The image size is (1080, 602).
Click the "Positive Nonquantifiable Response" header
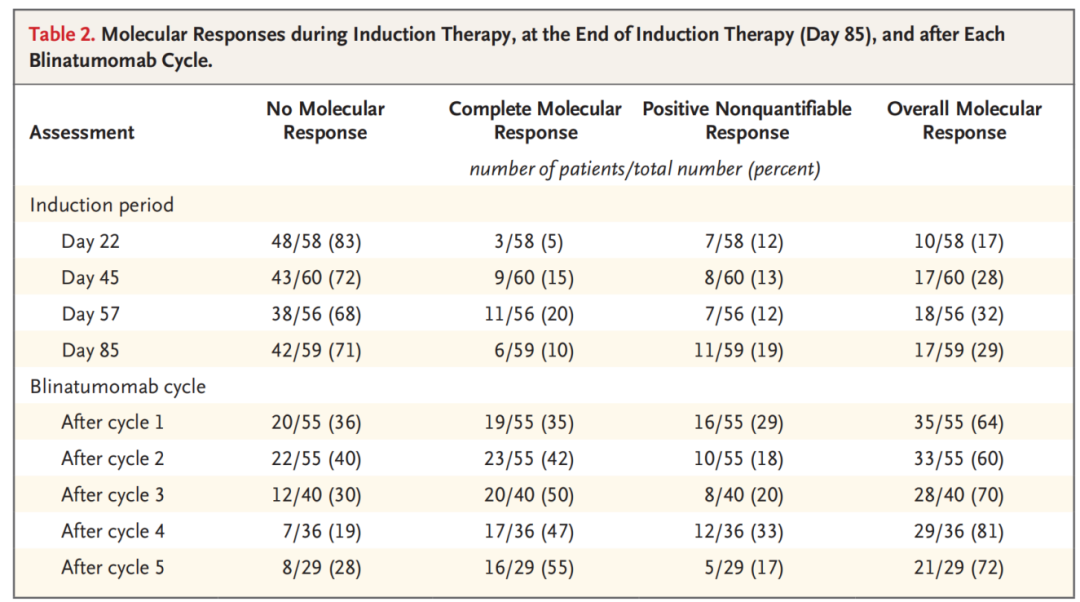point(746,121)
